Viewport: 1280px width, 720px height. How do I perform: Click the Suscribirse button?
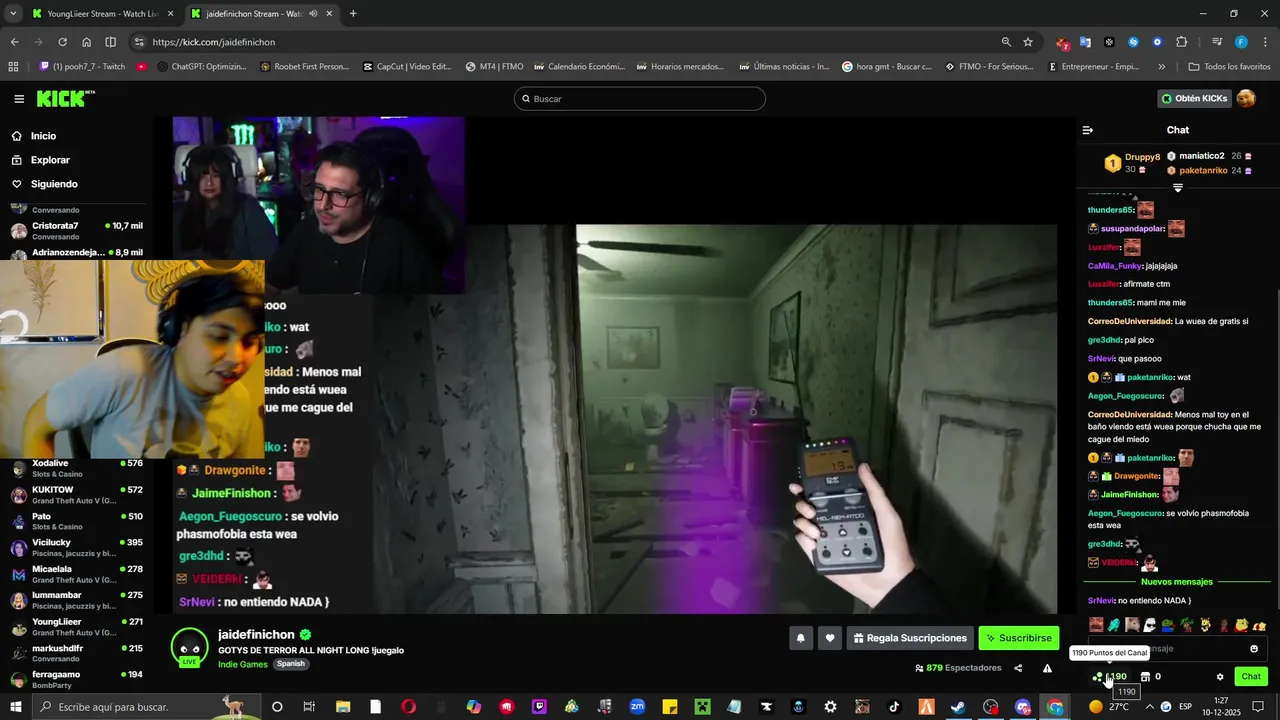(1019, 638)
